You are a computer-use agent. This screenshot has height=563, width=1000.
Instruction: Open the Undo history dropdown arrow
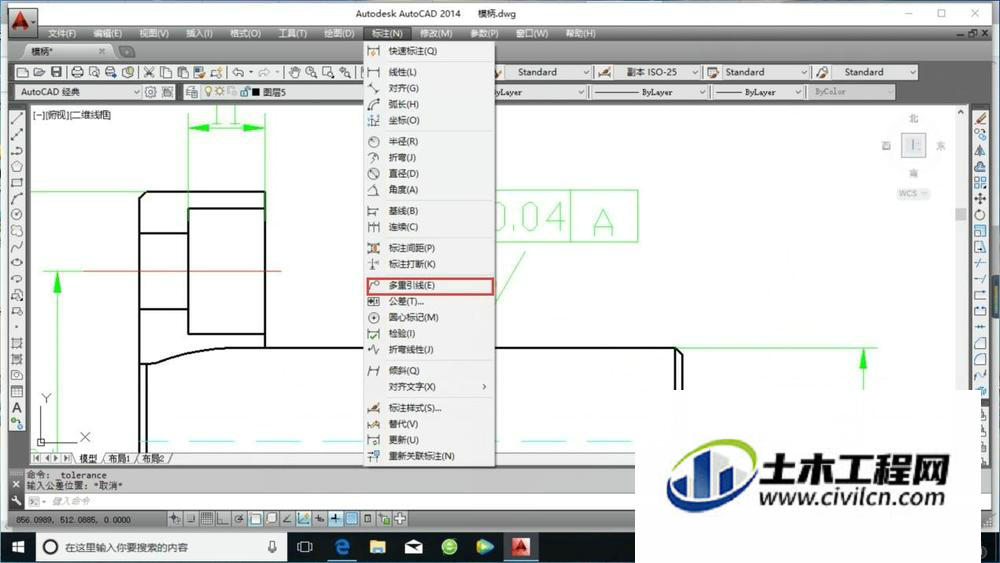251,72
